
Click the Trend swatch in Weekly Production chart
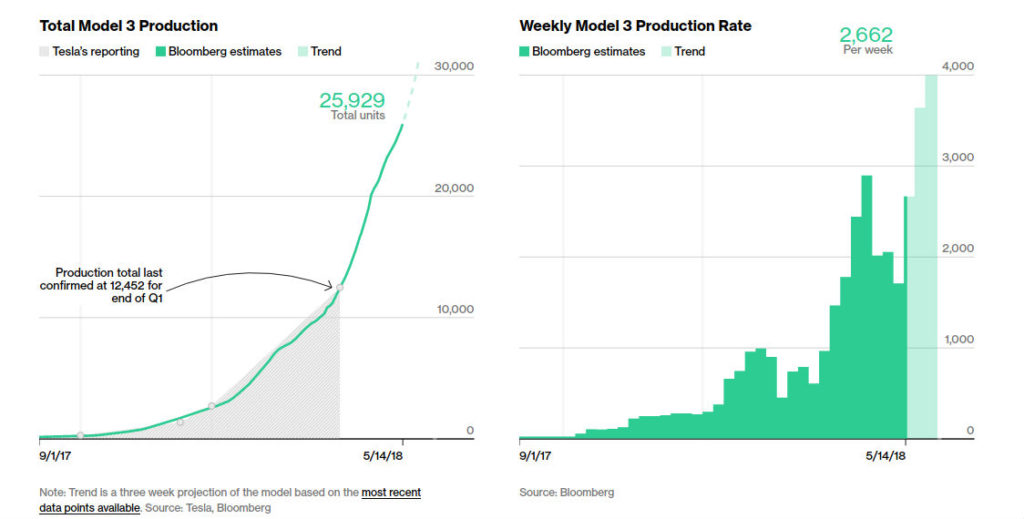point(667,52)
